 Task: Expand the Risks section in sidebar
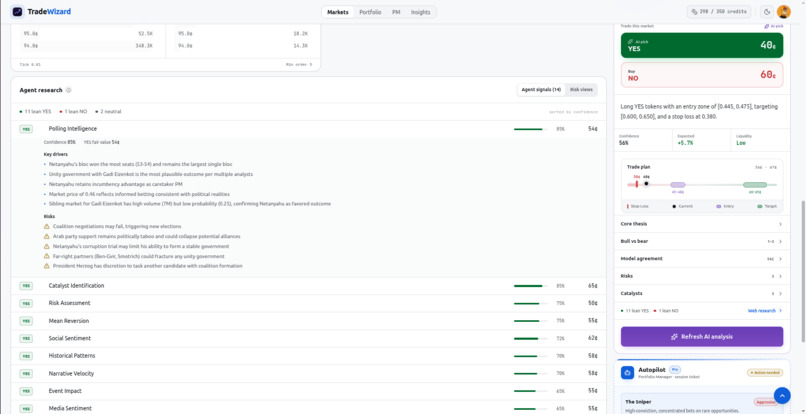point(702,276)
